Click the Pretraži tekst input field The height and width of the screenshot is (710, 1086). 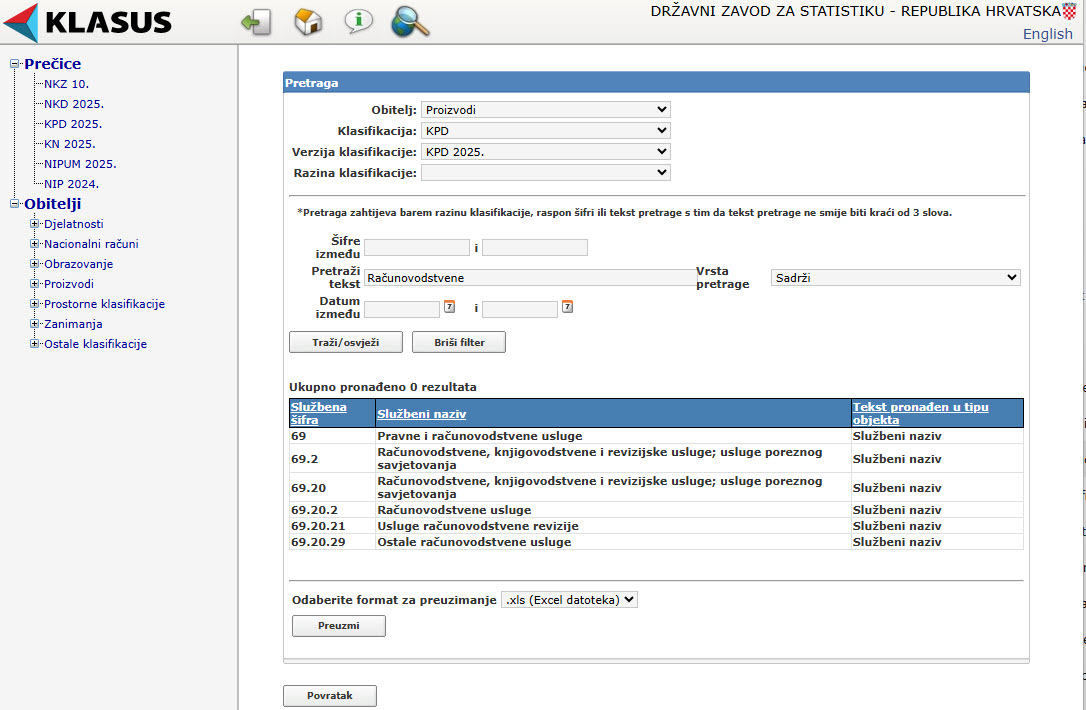point(529,278)
